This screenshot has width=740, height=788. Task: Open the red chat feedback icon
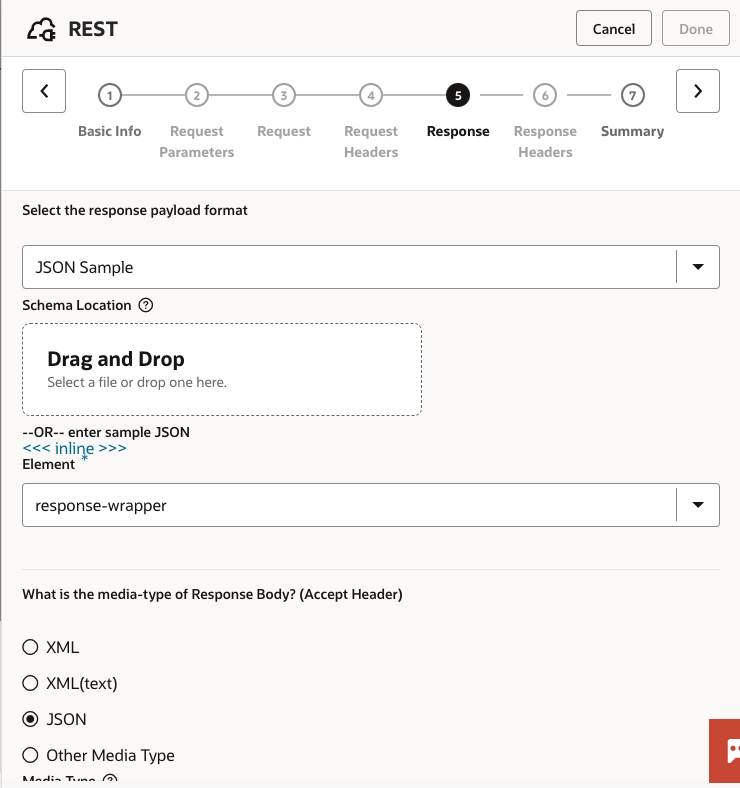[x=727, y=750]
